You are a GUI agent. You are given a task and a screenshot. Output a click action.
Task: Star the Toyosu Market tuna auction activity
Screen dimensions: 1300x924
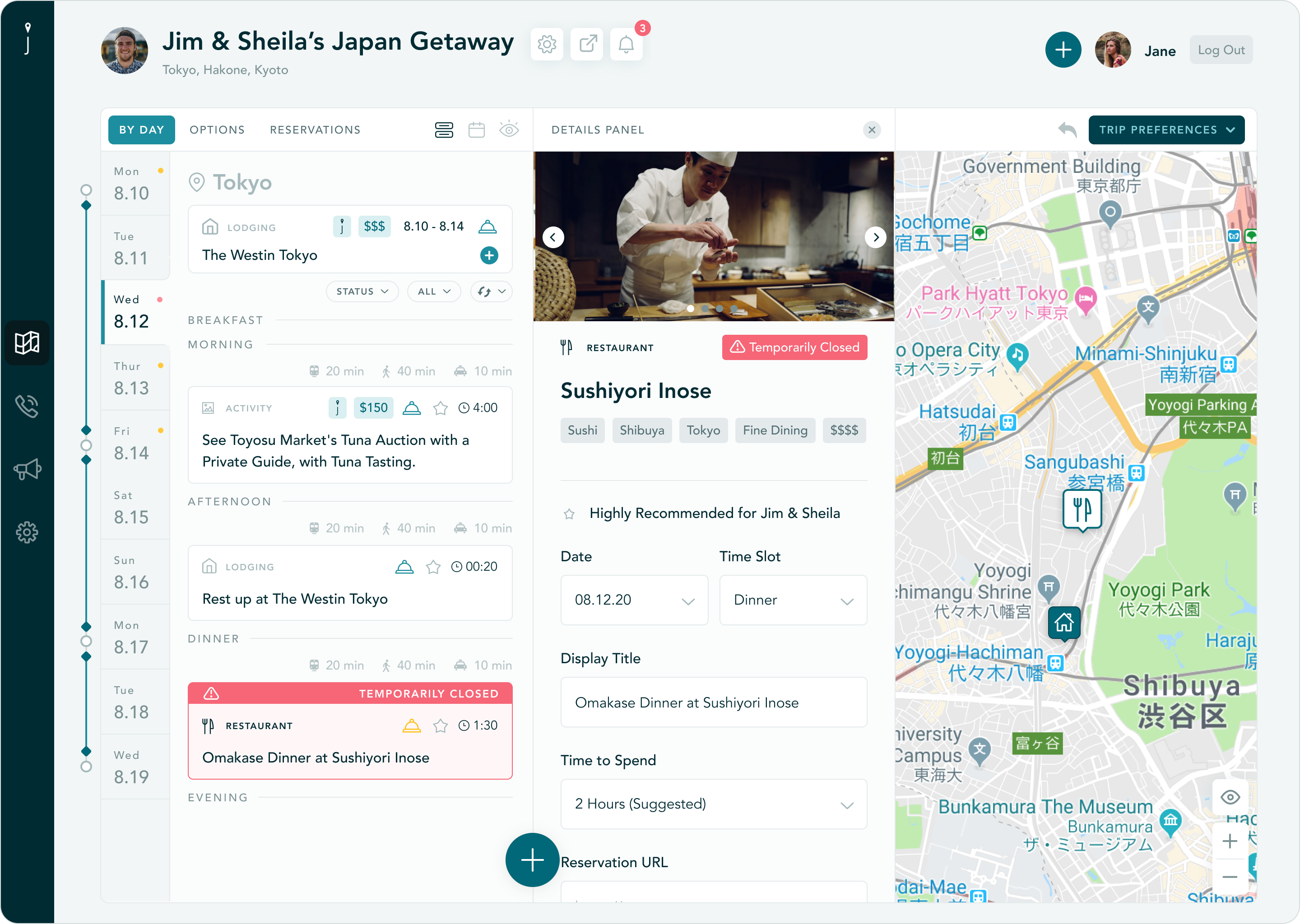pyautogui.click(x=440, y=408)
